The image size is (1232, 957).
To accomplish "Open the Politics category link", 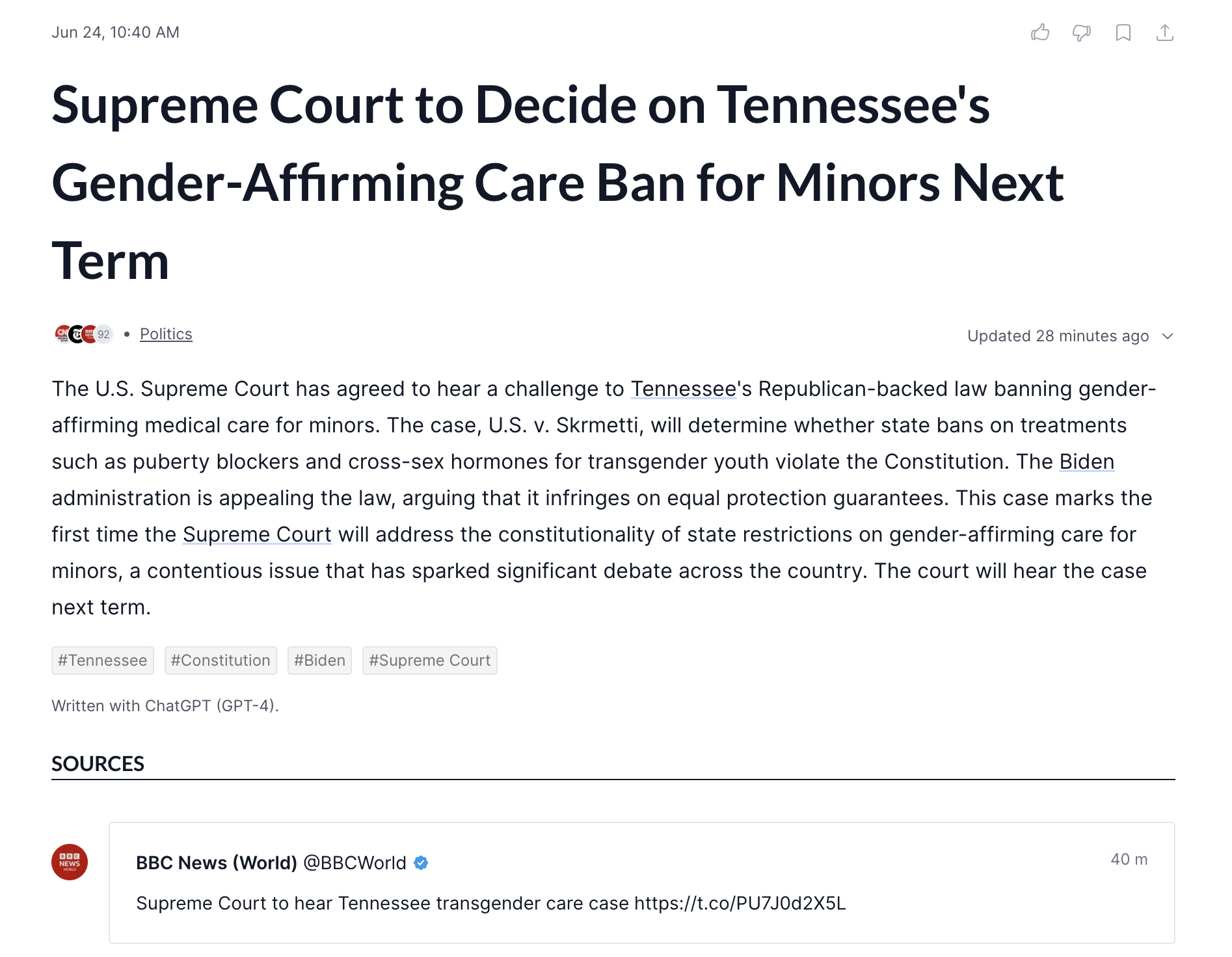I will coord(166,334).
